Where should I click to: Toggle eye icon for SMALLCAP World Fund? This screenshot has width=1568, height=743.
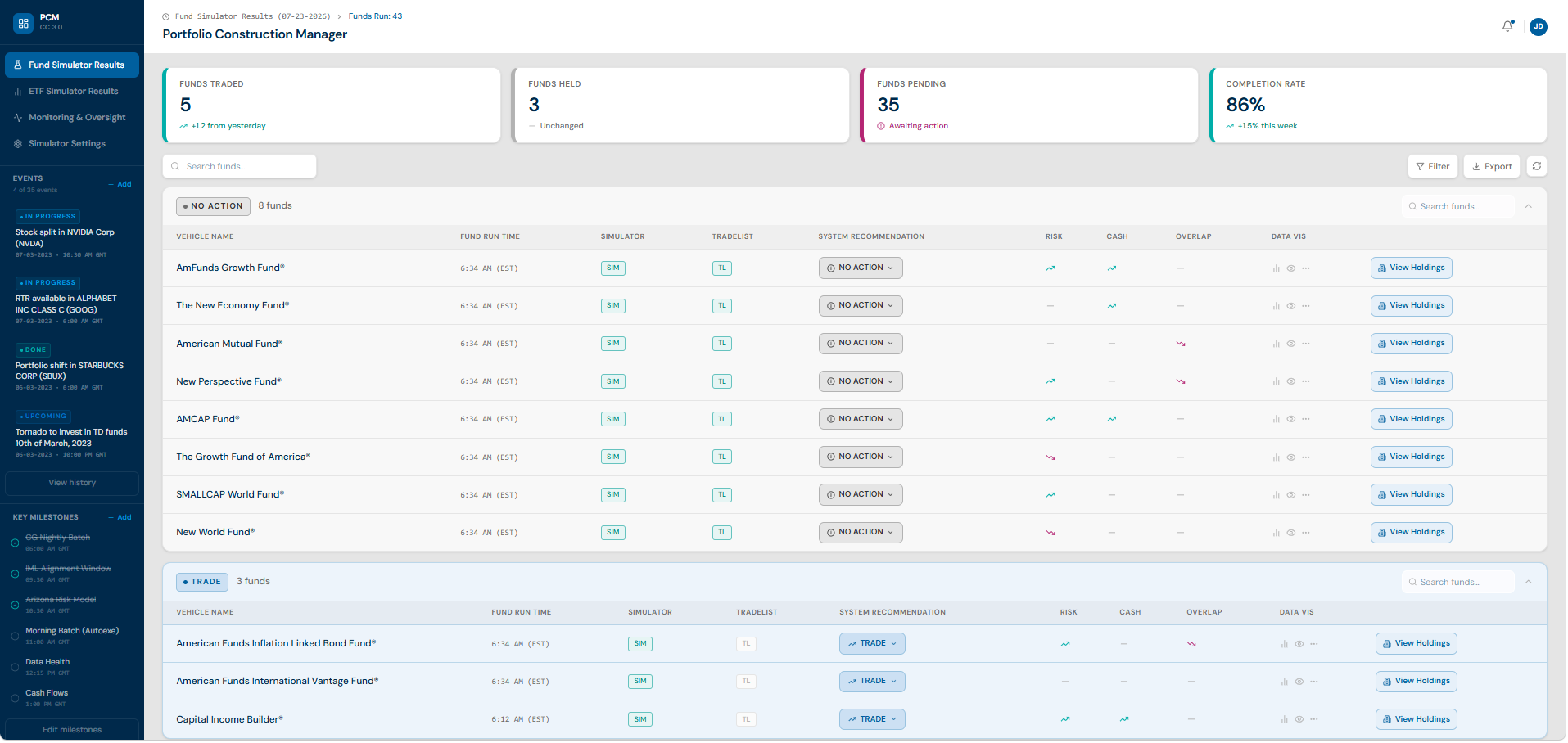(x=1291, y=495)
